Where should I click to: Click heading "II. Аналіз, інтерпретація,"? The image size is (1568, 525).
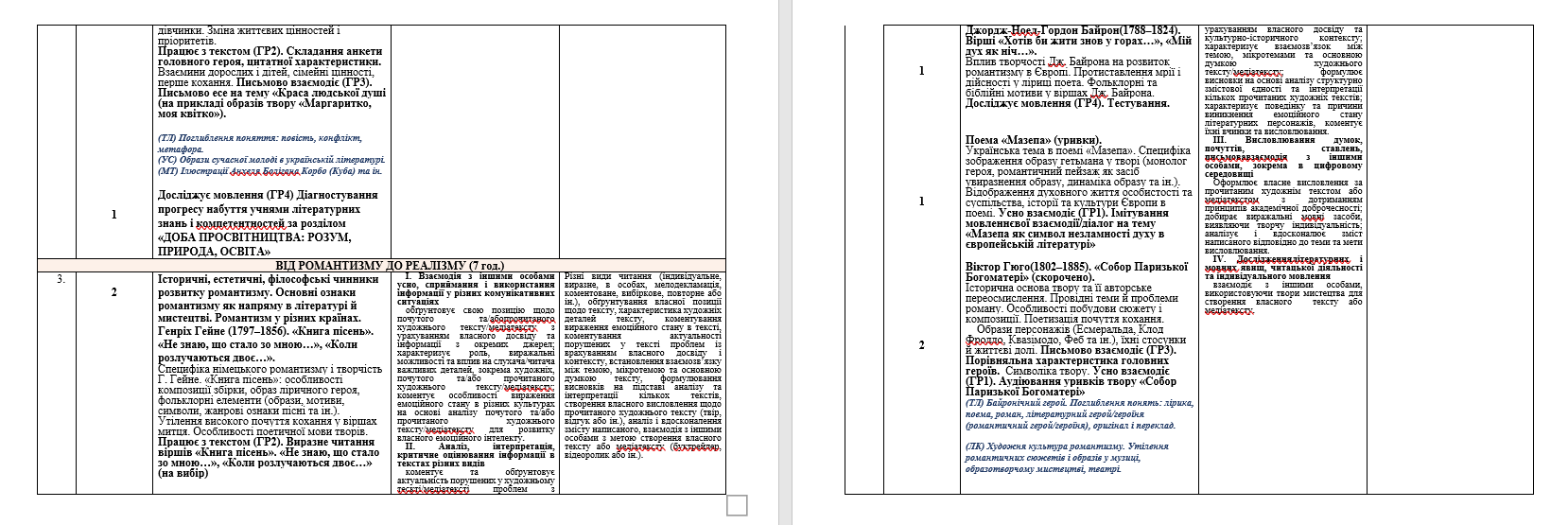479,446
